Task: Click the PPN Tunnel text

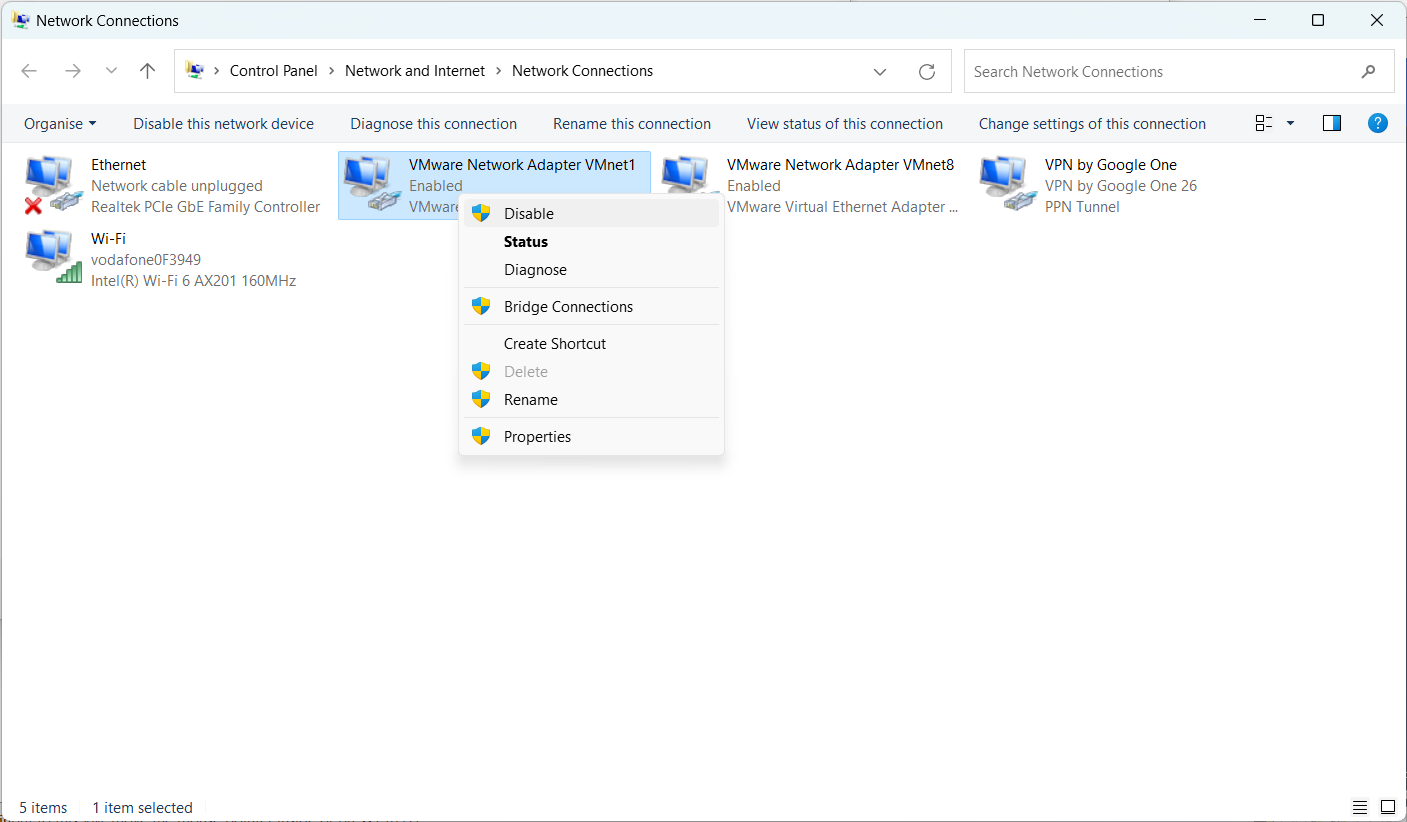Action: 1082,207
